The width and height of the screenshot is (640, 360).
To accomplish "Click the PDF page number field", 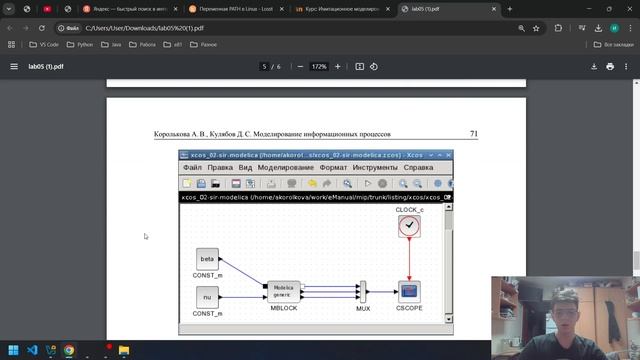I will [x=264, y=67].
